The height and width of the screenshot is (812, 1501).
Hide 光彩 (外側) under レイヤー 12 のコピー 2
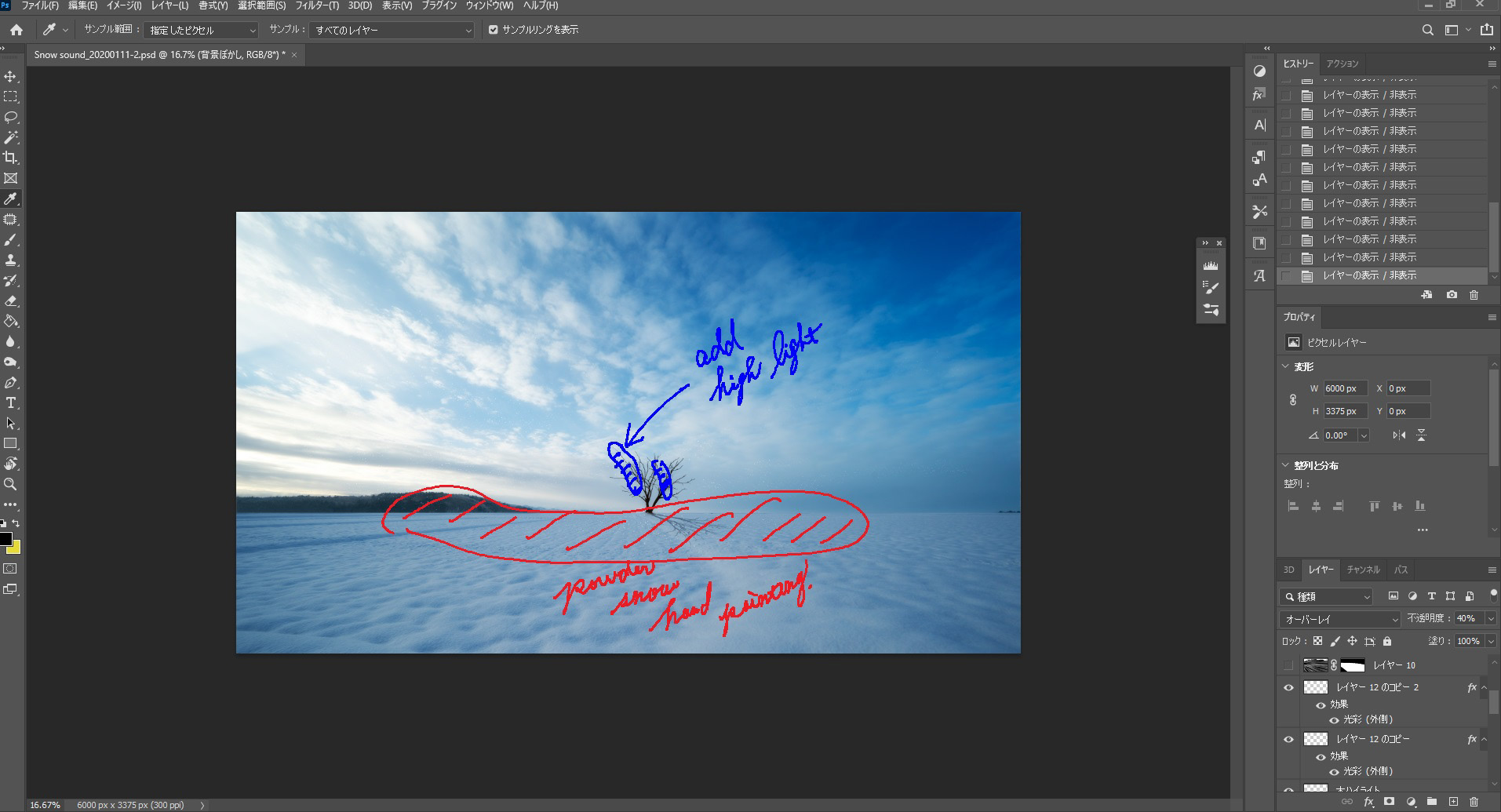1334,719
